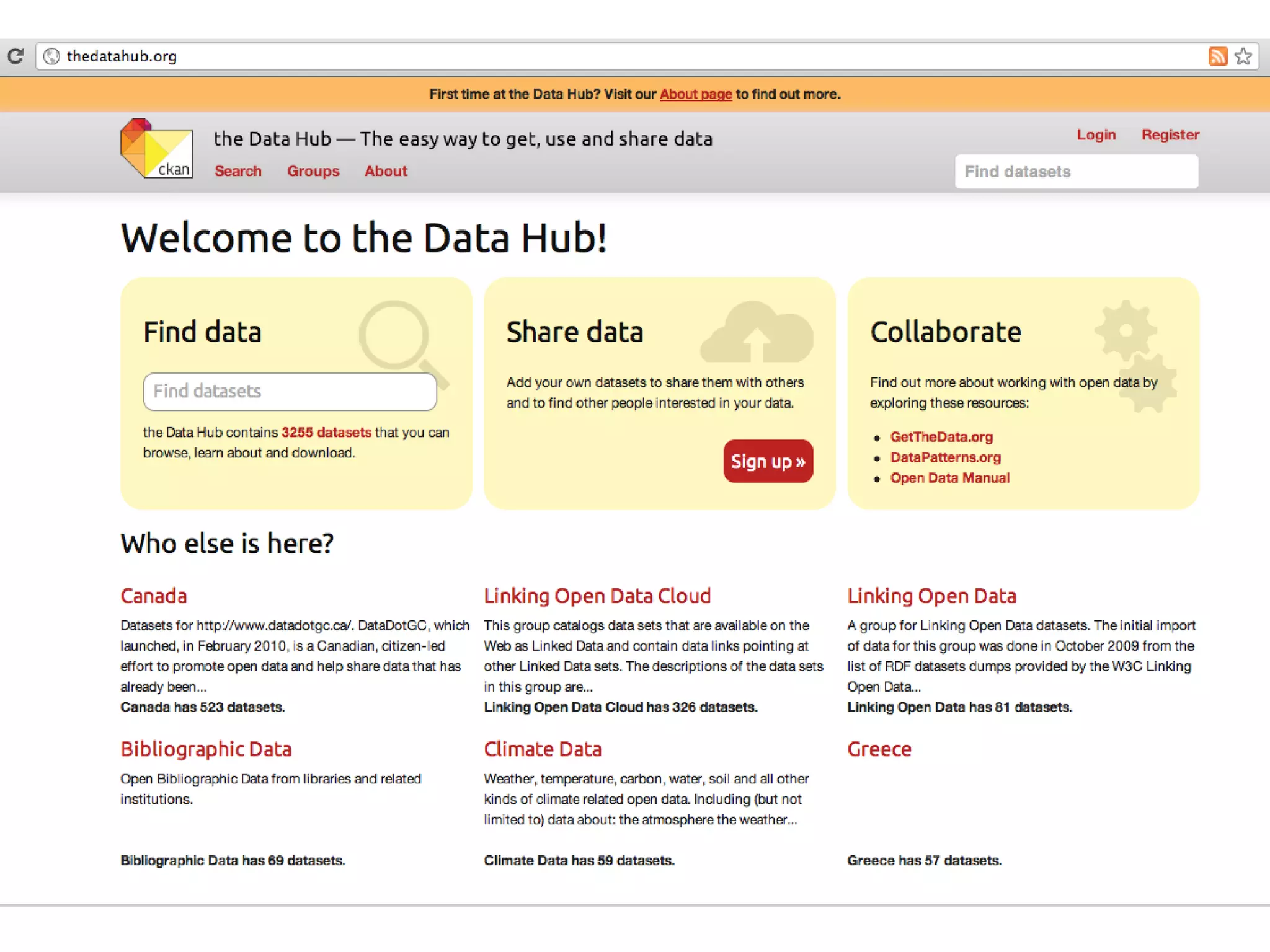Click the CKAN logo

156,149
